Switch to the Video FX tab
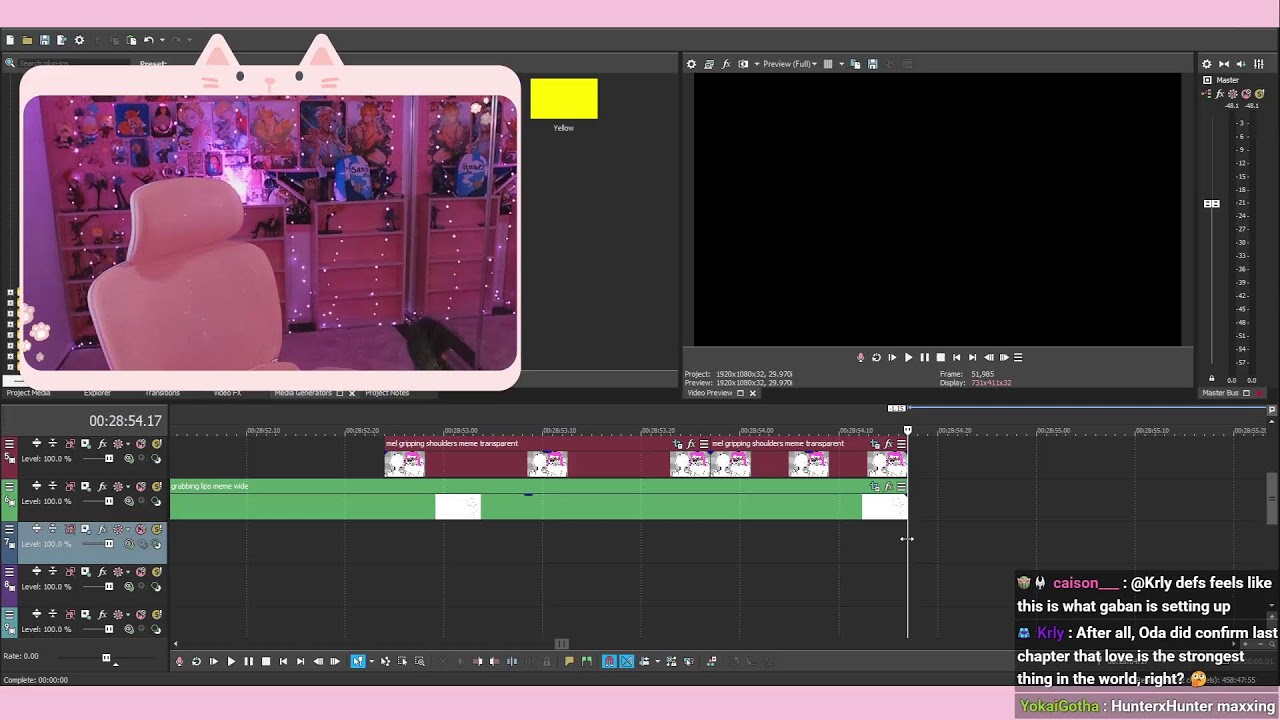 tap(227, 393)
